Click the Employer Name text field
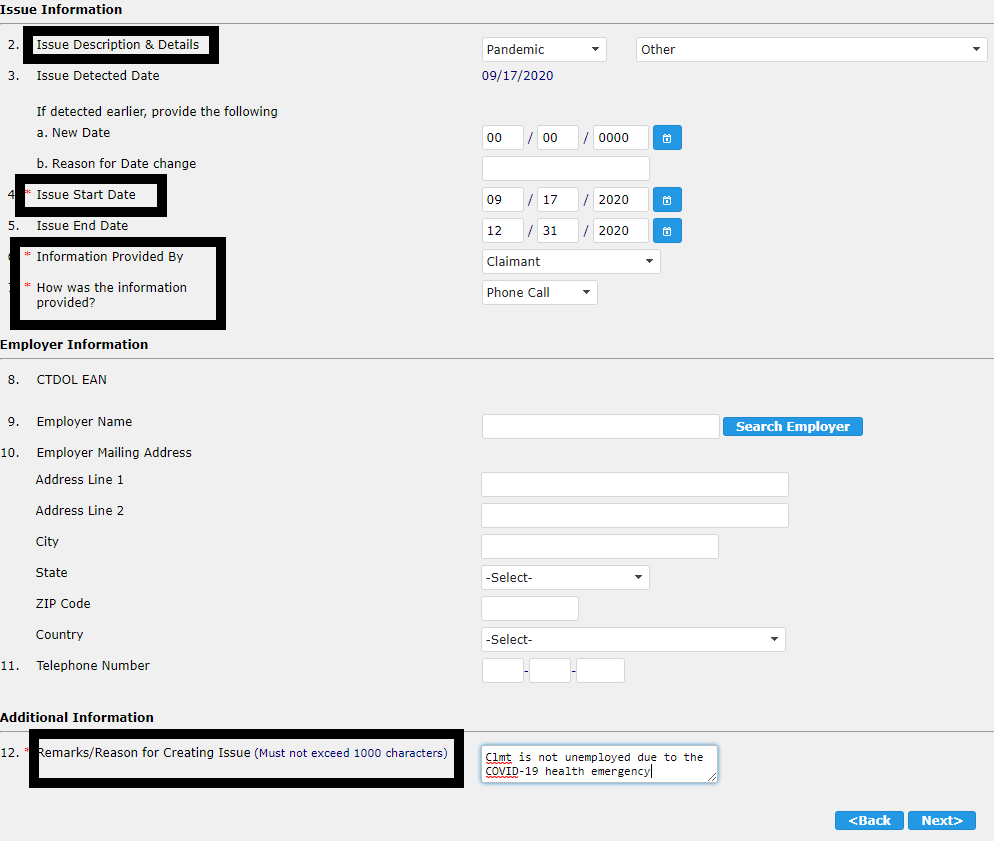Viewport: 994px width, 841px height. (600, 427)
